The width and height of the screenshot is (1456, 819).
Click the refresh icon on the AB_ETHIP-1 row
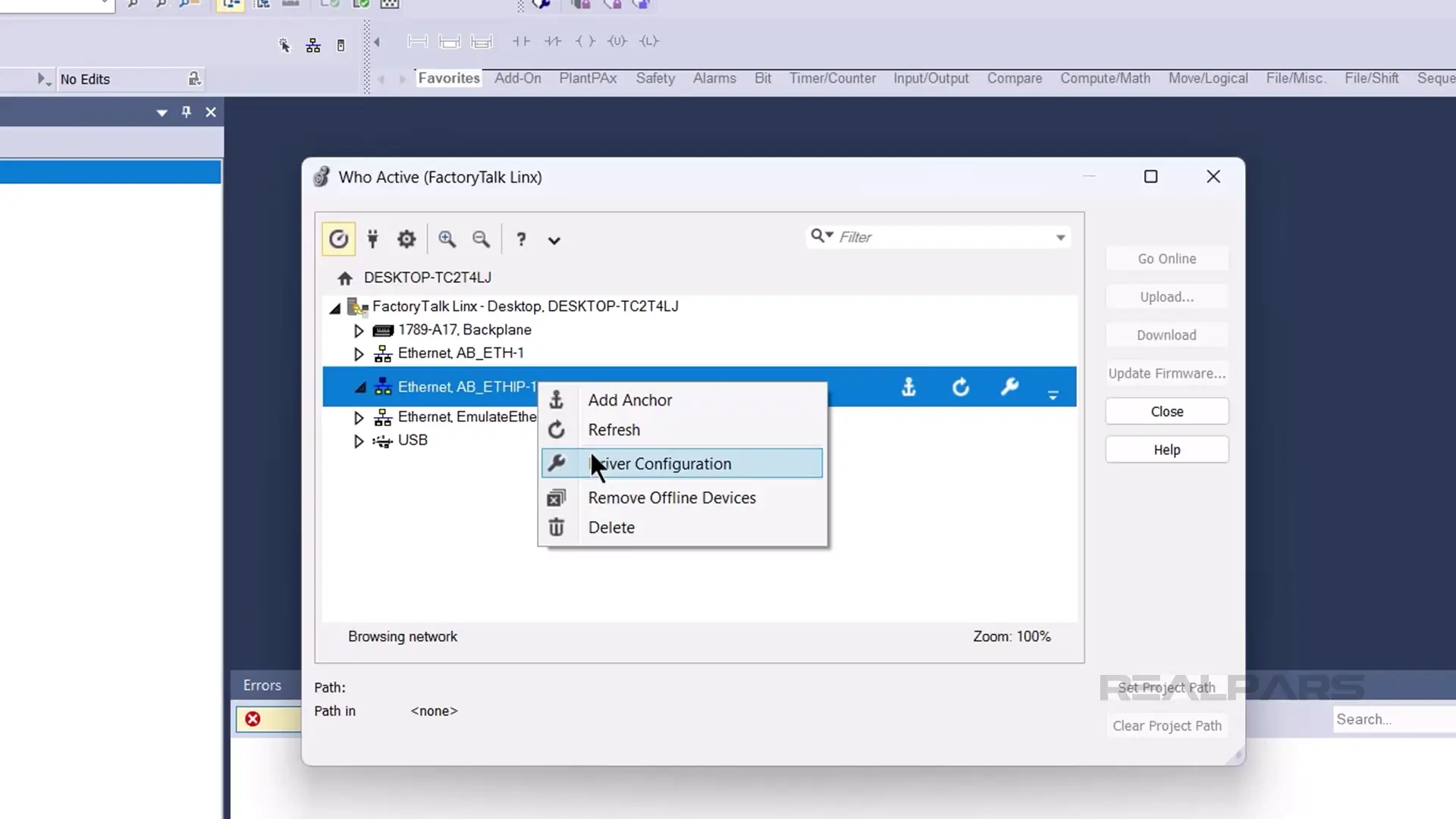point(960,388)
